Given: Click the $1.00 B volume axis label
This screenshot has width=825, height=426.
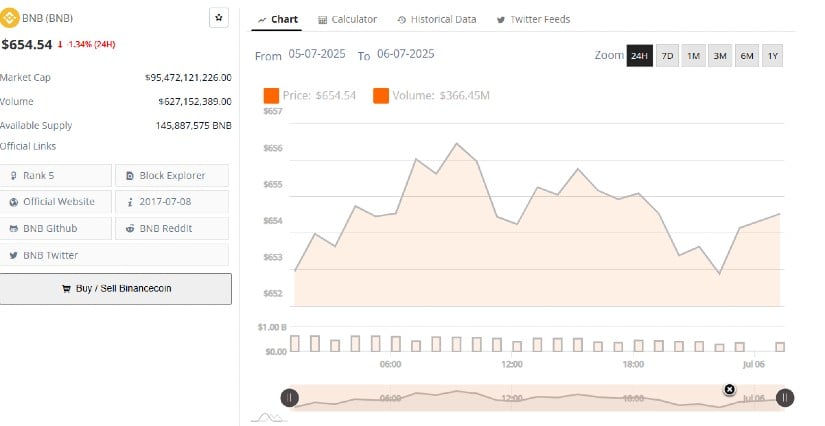Looking at the screenshot, I should [x=272, y=327].
